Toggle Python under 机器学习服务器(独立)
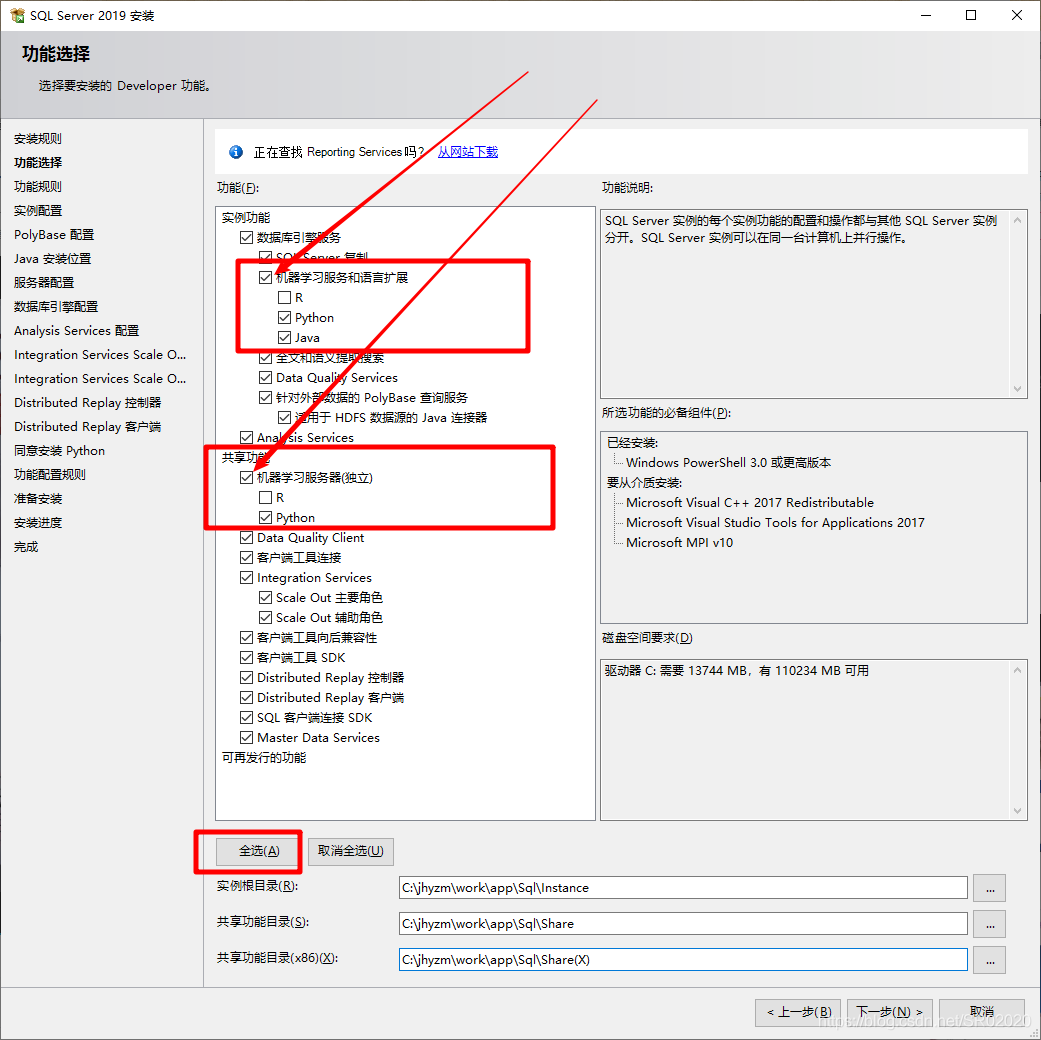Viewport: 1041px width, 1040px height. (x=266, y=517)
